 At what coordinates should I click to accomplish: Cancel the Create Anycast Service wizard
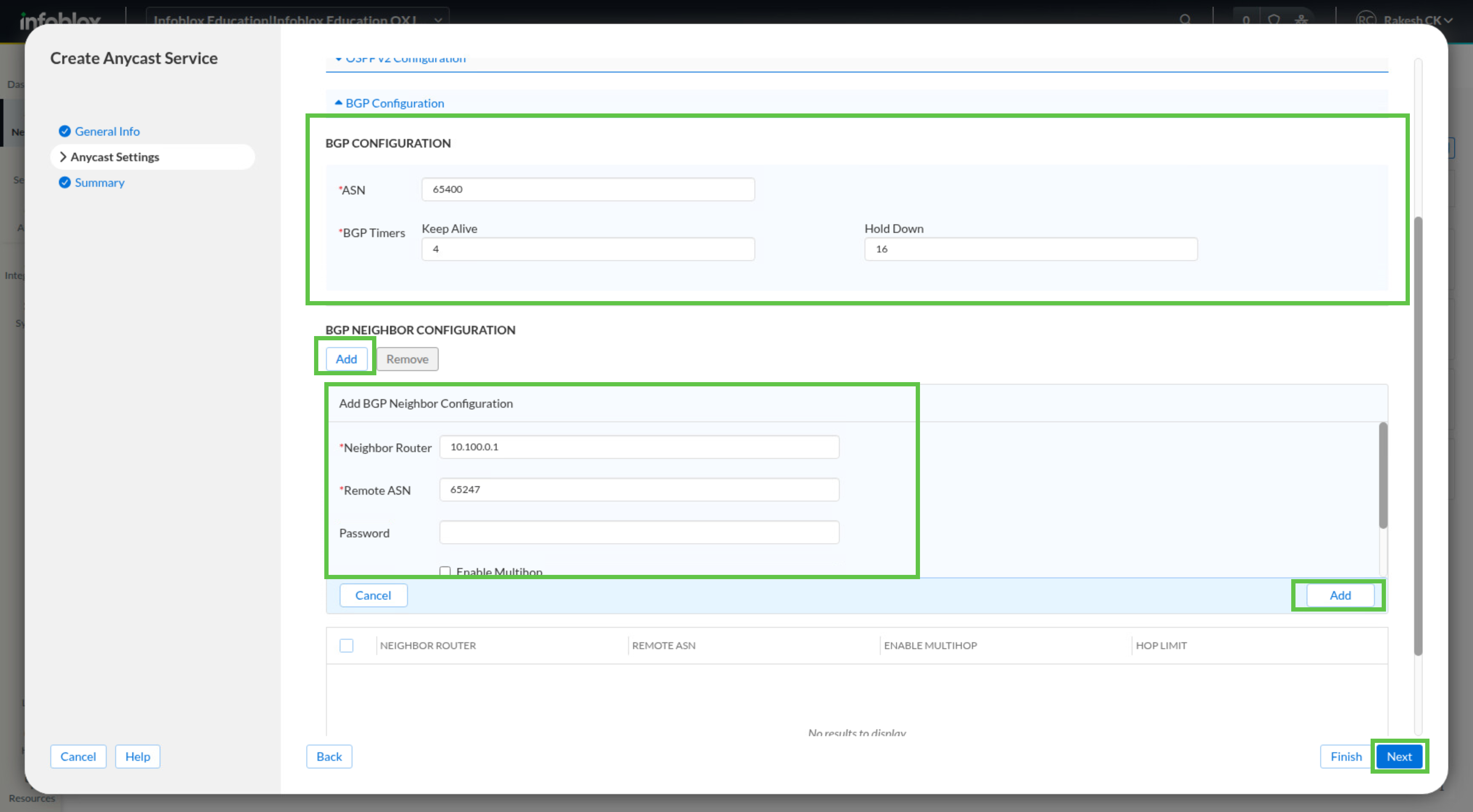(x=79, y=757)
